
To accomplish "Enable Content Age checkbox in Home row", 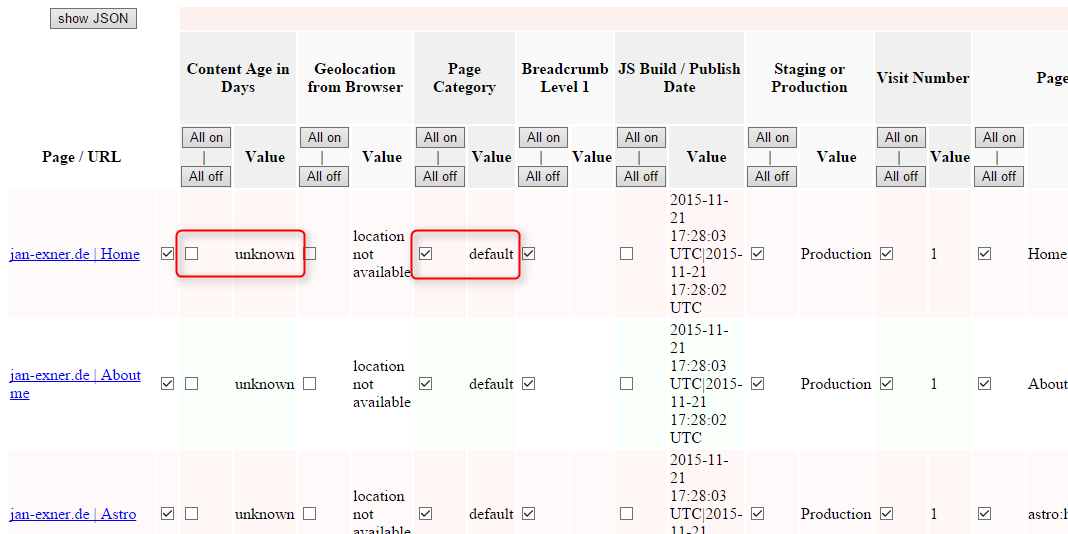I will click(192, 254).
